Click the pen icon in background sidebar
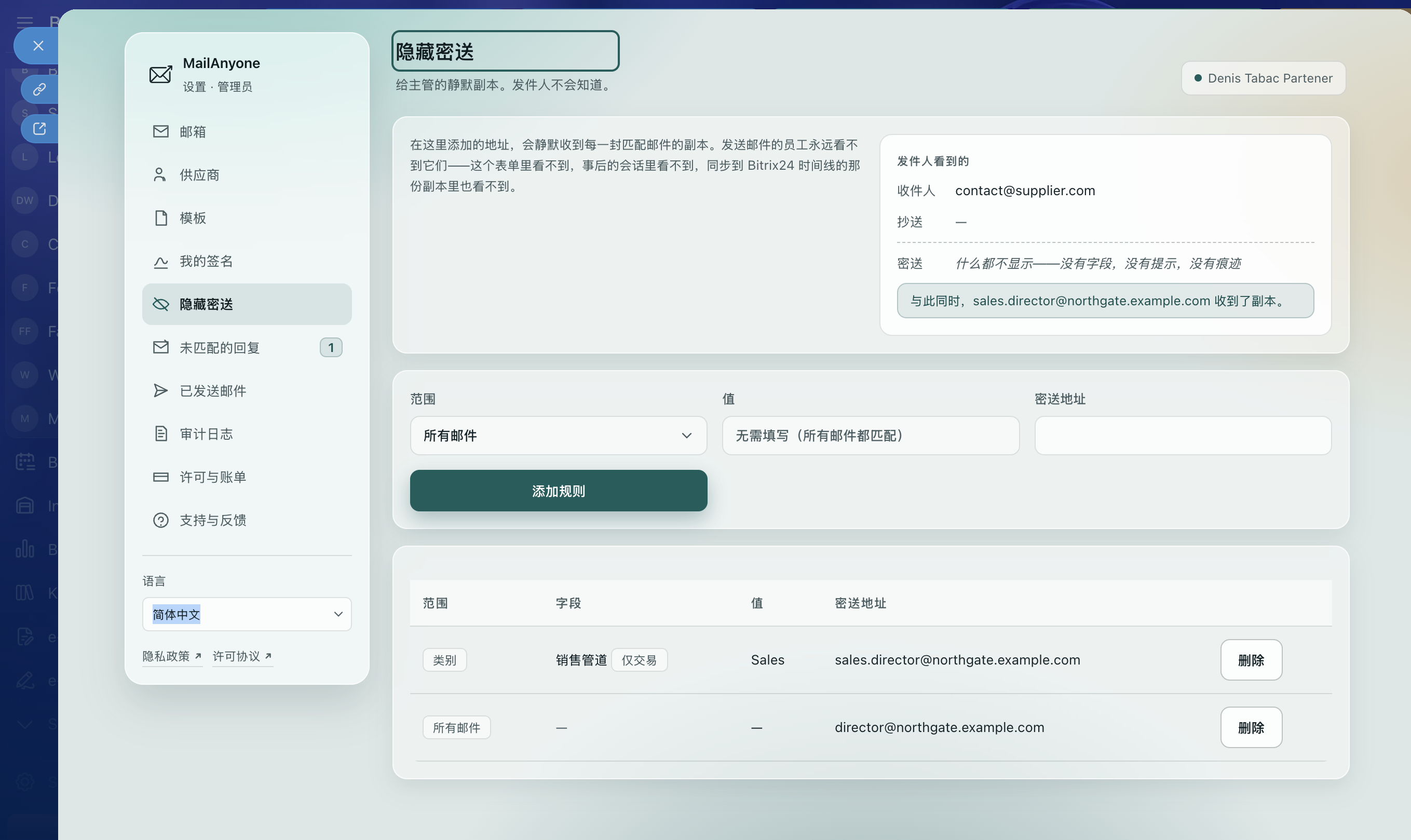This screenshot has height=840, width=1411. coord(25,680)
